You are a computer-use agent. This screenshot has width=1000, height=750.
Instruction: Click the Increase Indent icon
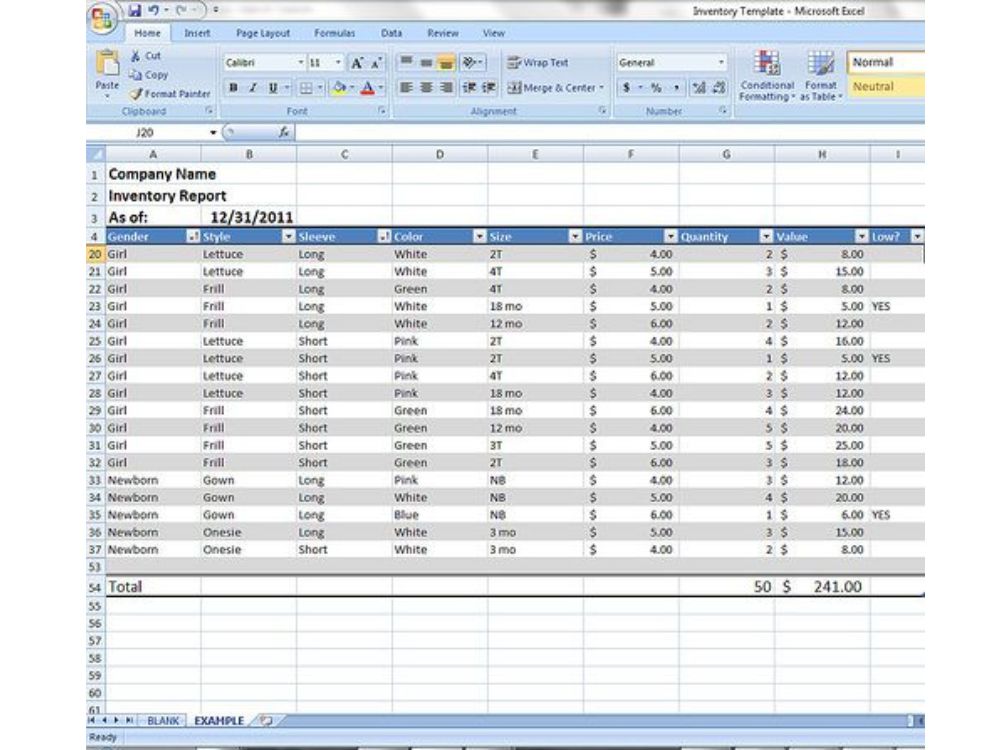pyautogui.click(x=489, y=88)
